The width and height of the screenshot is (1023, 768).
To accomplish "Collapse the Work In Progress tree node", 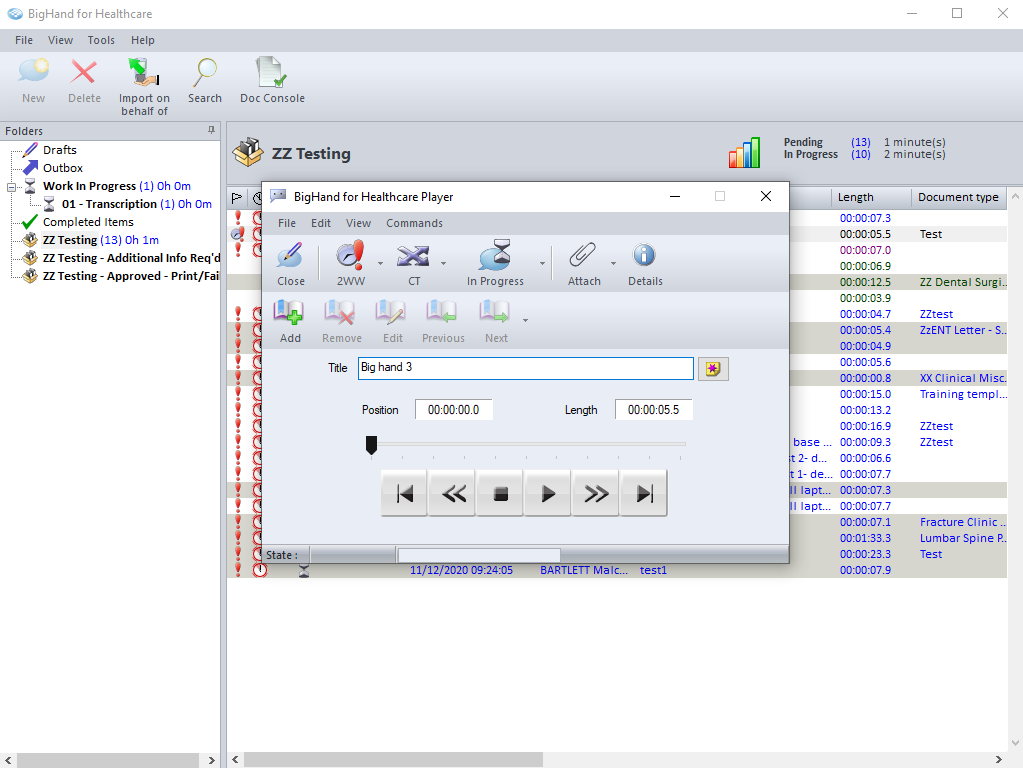I will 11,187.
